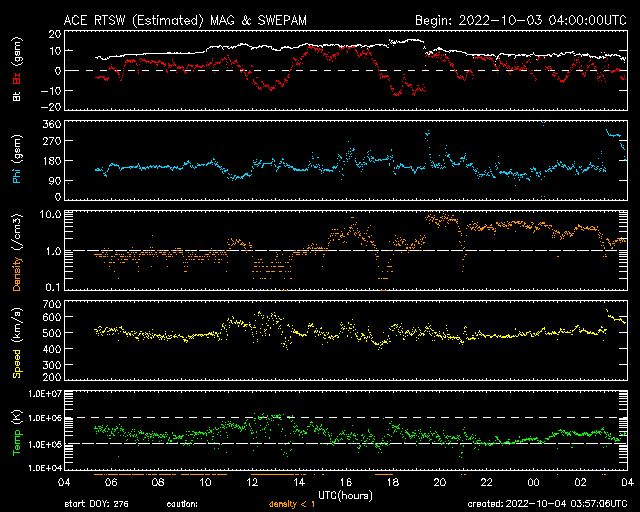Click the 02 hour label on the time axis
This screenshot has width=640, height=512.
pos(580,482)
